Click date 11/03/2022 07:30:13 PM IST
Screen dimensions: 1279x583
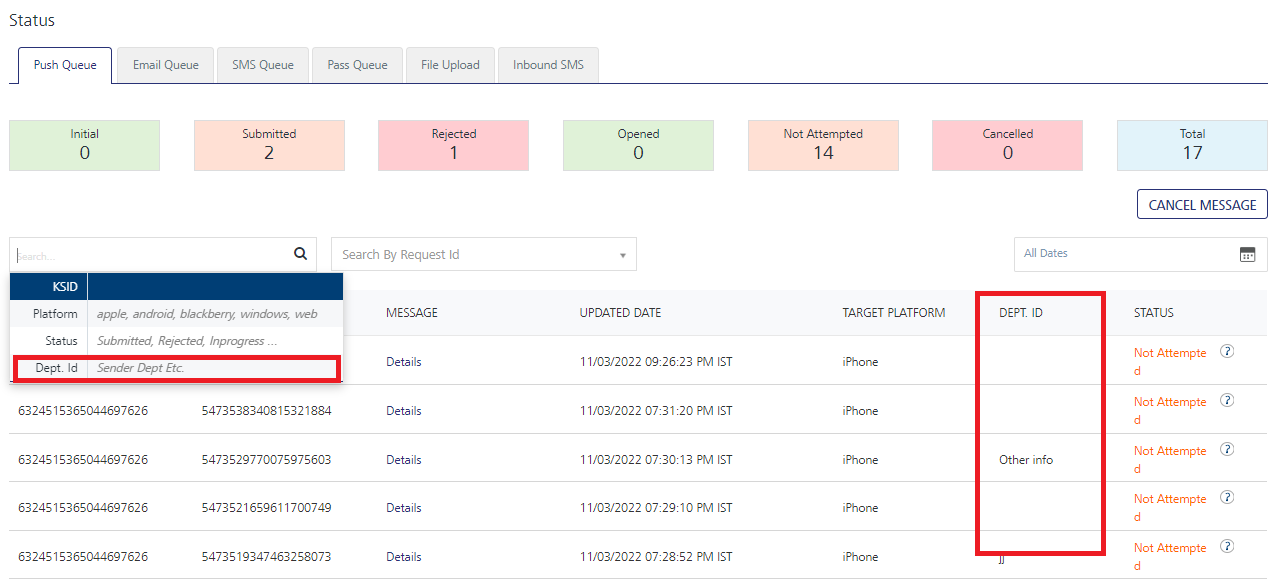(656, 460)
